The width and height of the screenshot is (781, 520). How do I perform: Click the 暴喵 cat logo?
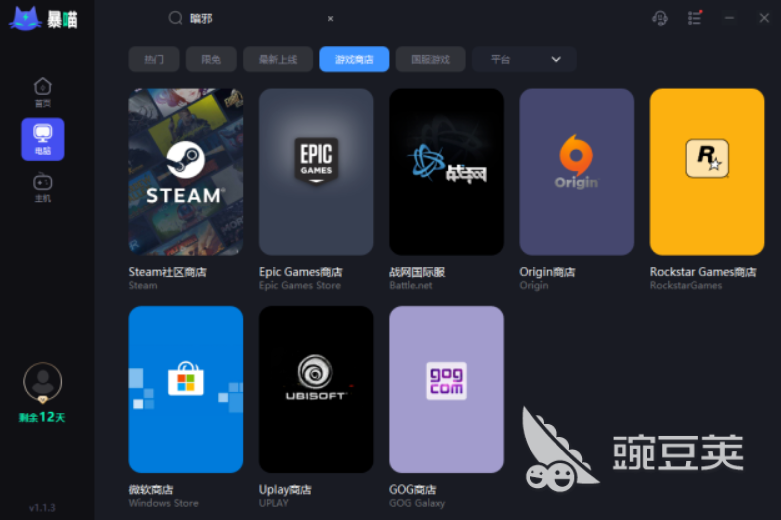coord(25,18)
